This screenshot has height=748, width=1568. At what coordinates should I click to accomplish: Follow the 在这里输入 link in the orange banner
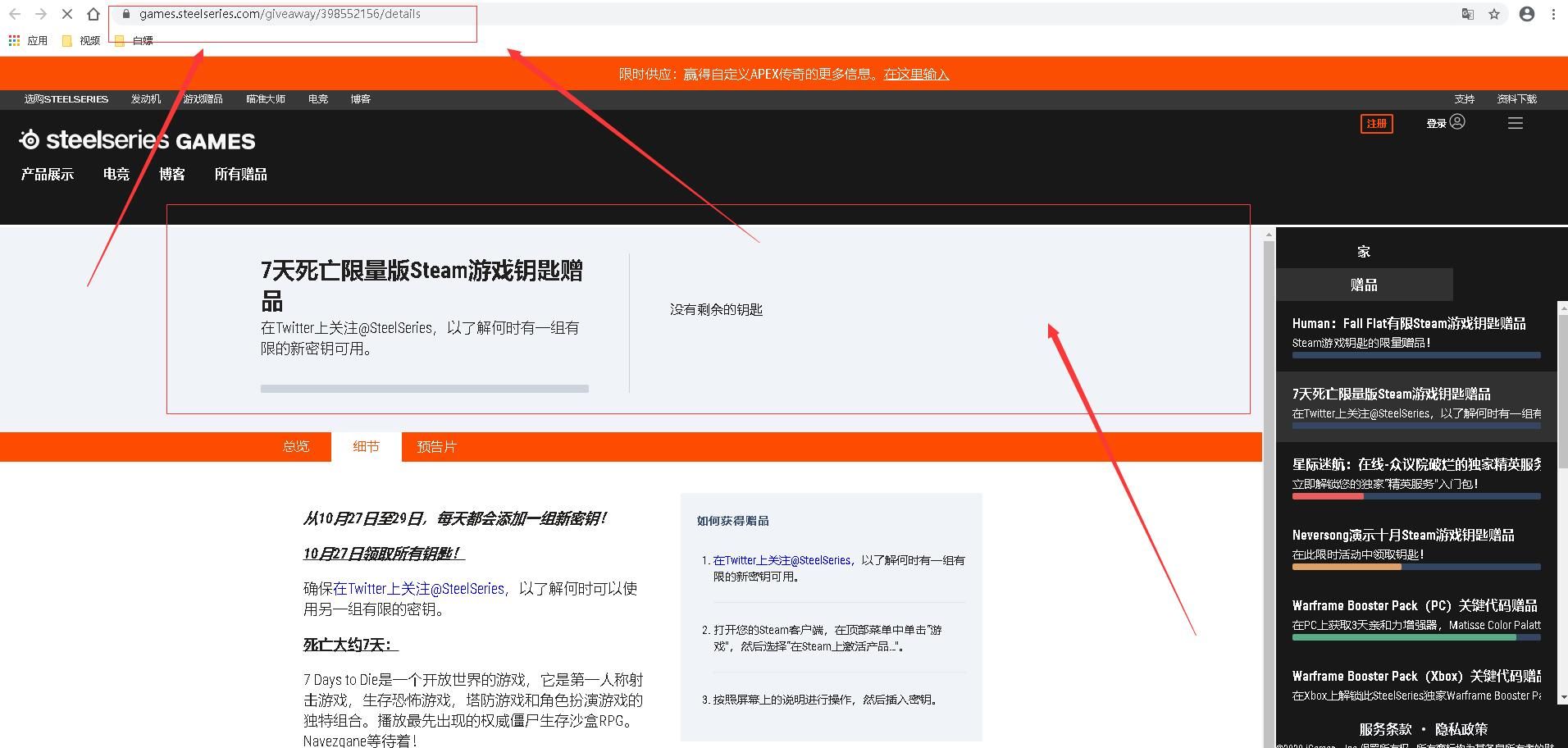pyautogui.click(x=916, y=74)
